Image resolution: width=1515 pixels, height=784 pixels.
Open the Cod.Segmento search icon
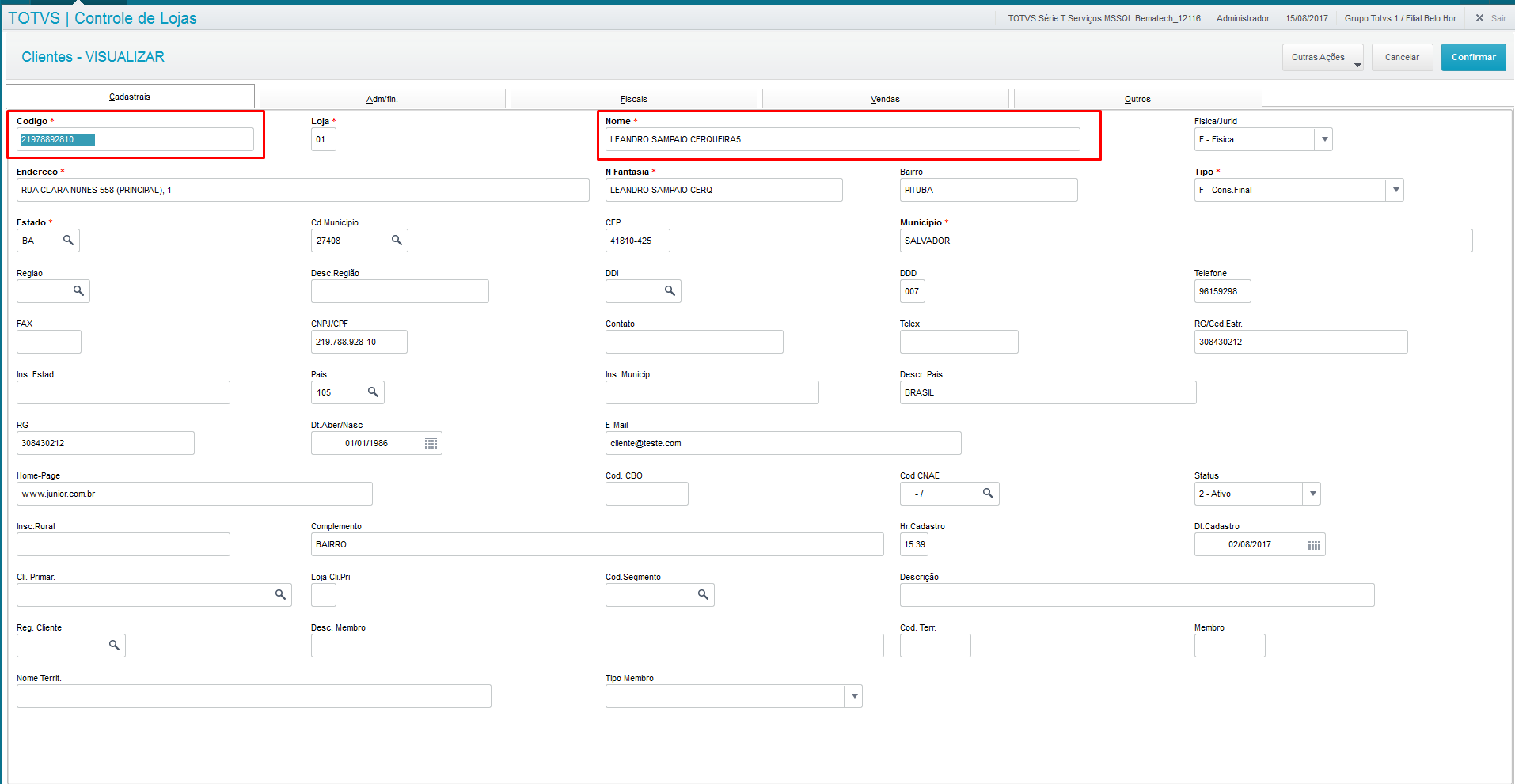tap(703, 595)
